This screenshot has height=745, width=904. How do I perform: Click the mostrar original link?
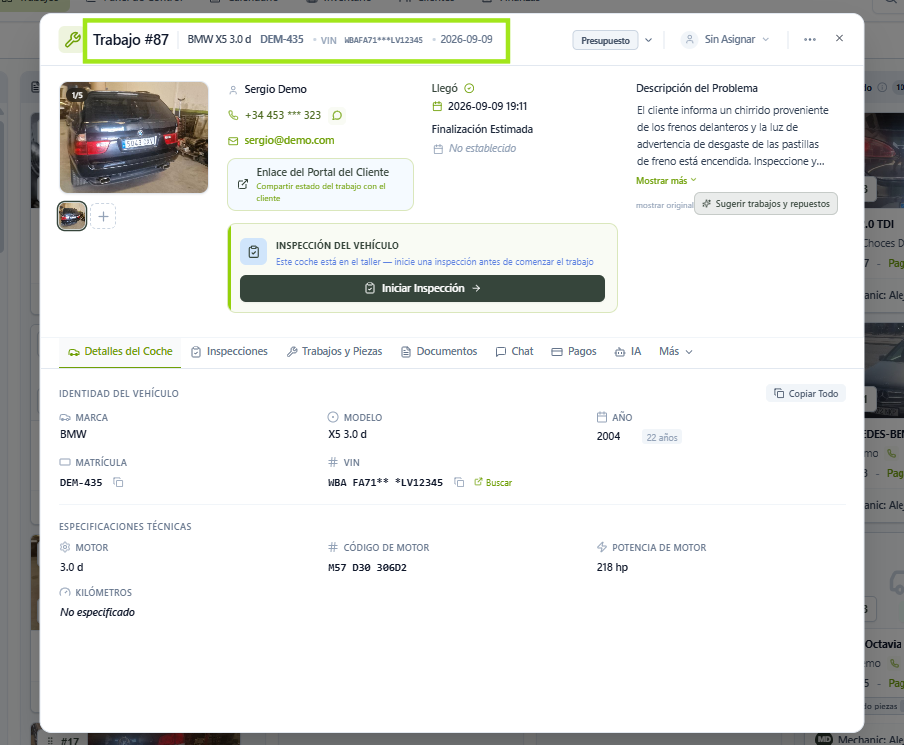pyautogui.click(x=664, y=205)
